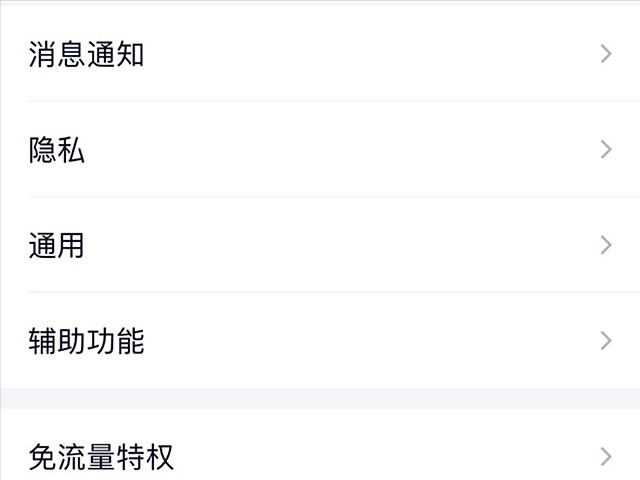Click the gray divider above 免流量特权

coord(320,398)
